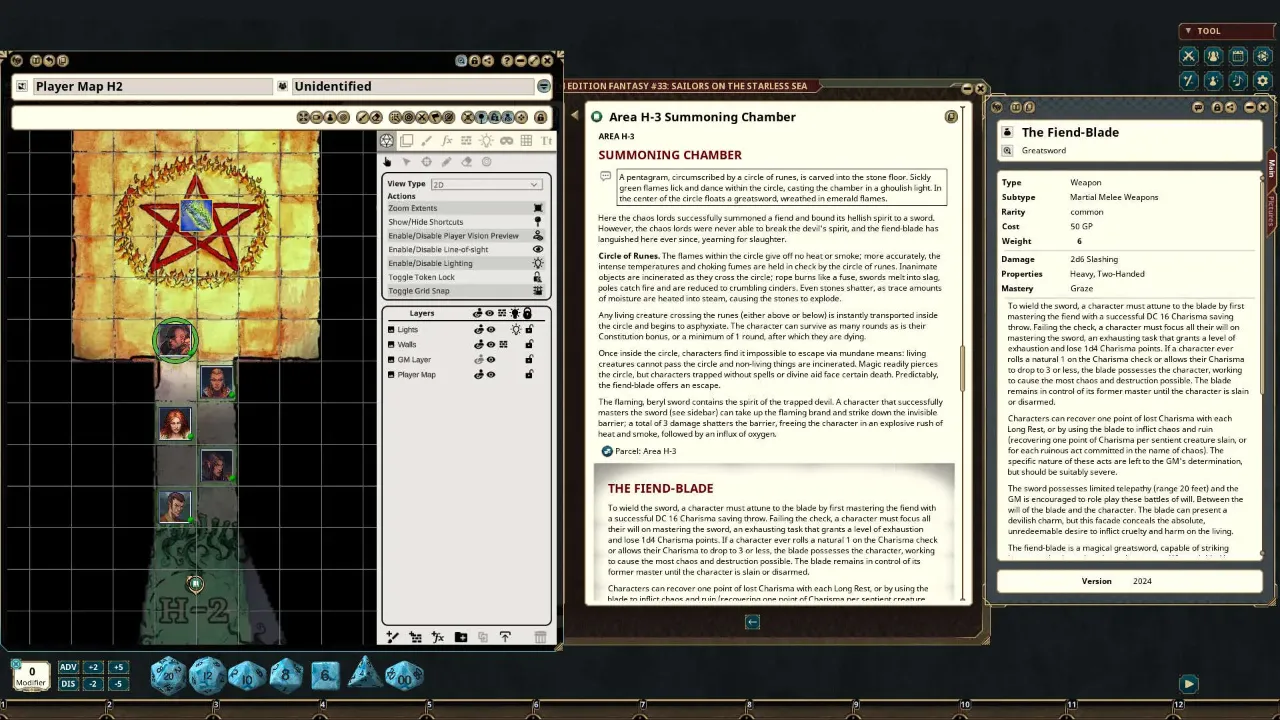
Task: Switch to the layers stack tab
Action: pos(407,141)
